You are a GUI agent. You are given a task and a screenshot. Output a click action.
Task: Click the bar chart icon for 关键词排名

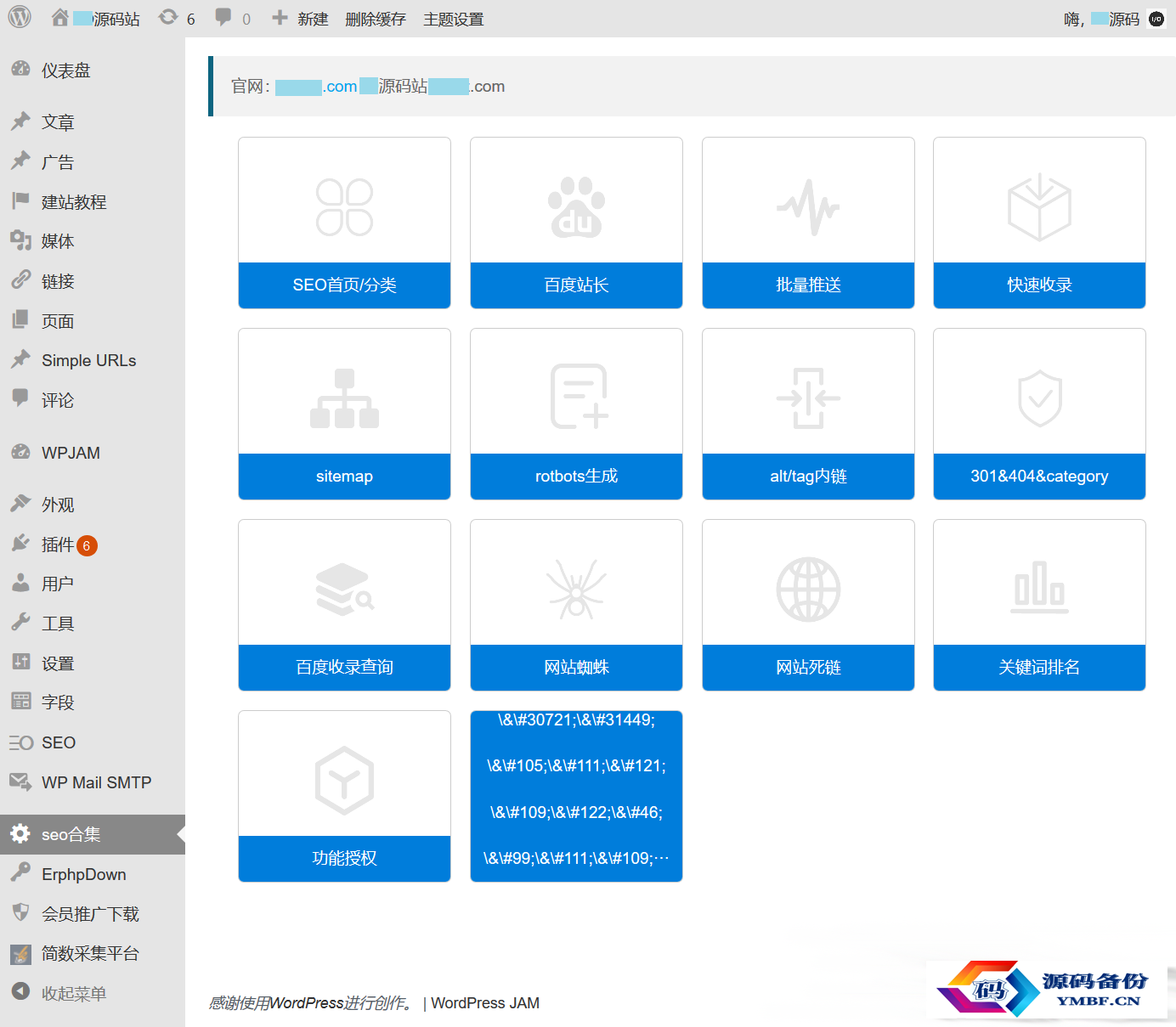tap(1039, 588)
